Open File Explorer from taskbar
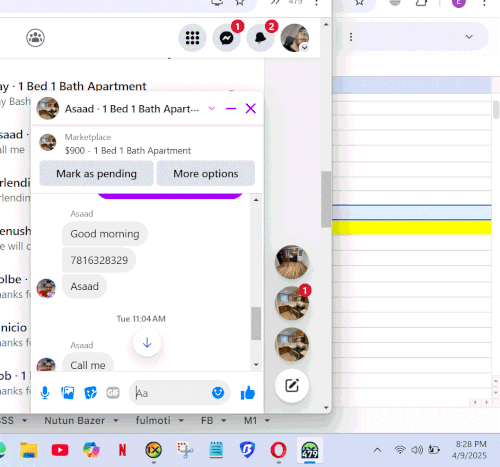The width and height of the screenshot is (500, 467). (x=29, y=450)
